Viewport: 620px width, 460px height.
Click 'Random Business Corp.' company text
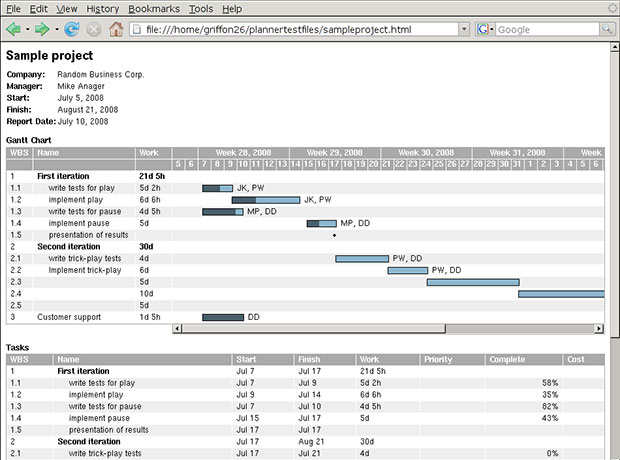coord(101,74)
